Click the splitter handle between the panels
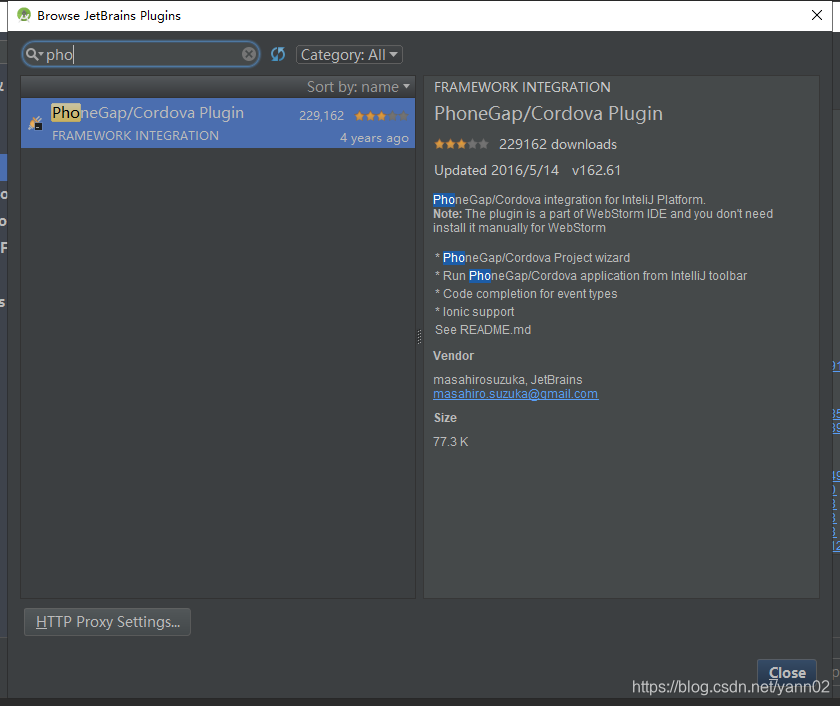The width and height of the screenshot is (840, 706). 419,336
